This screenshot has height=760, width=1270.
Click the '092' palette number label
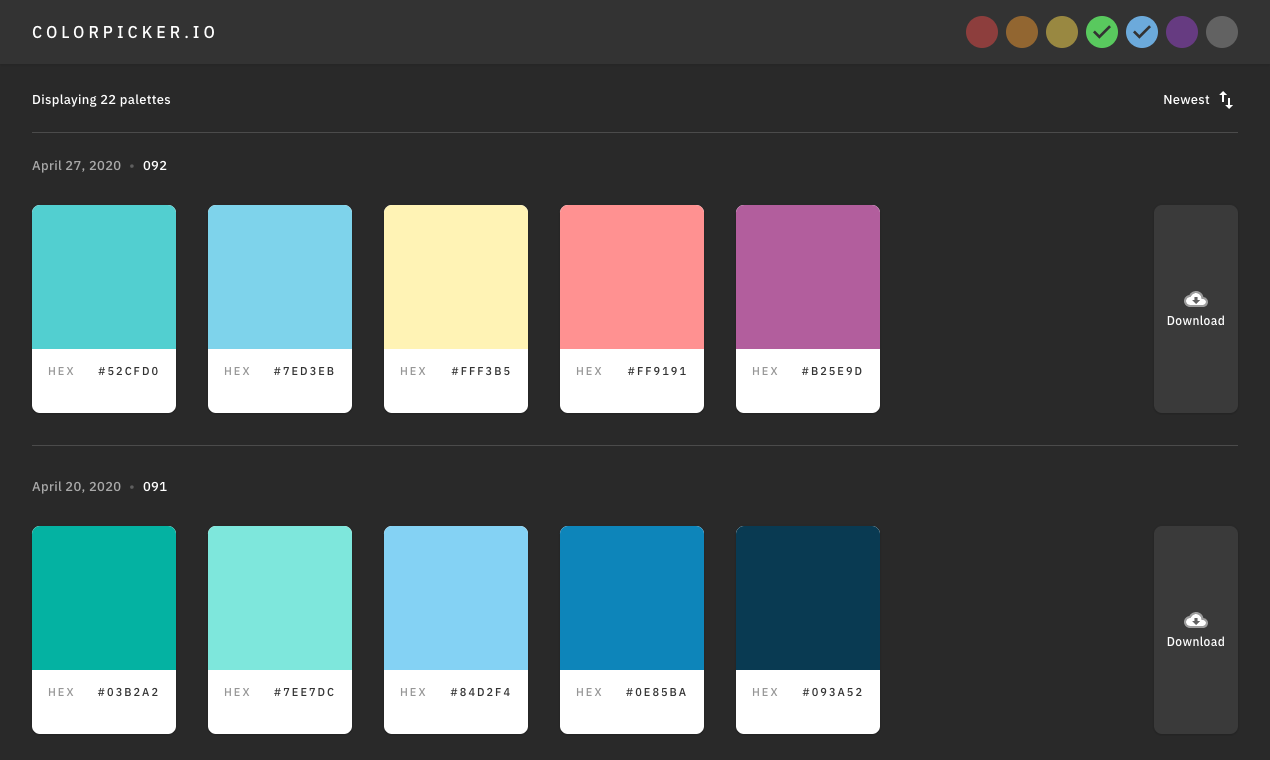154,165
